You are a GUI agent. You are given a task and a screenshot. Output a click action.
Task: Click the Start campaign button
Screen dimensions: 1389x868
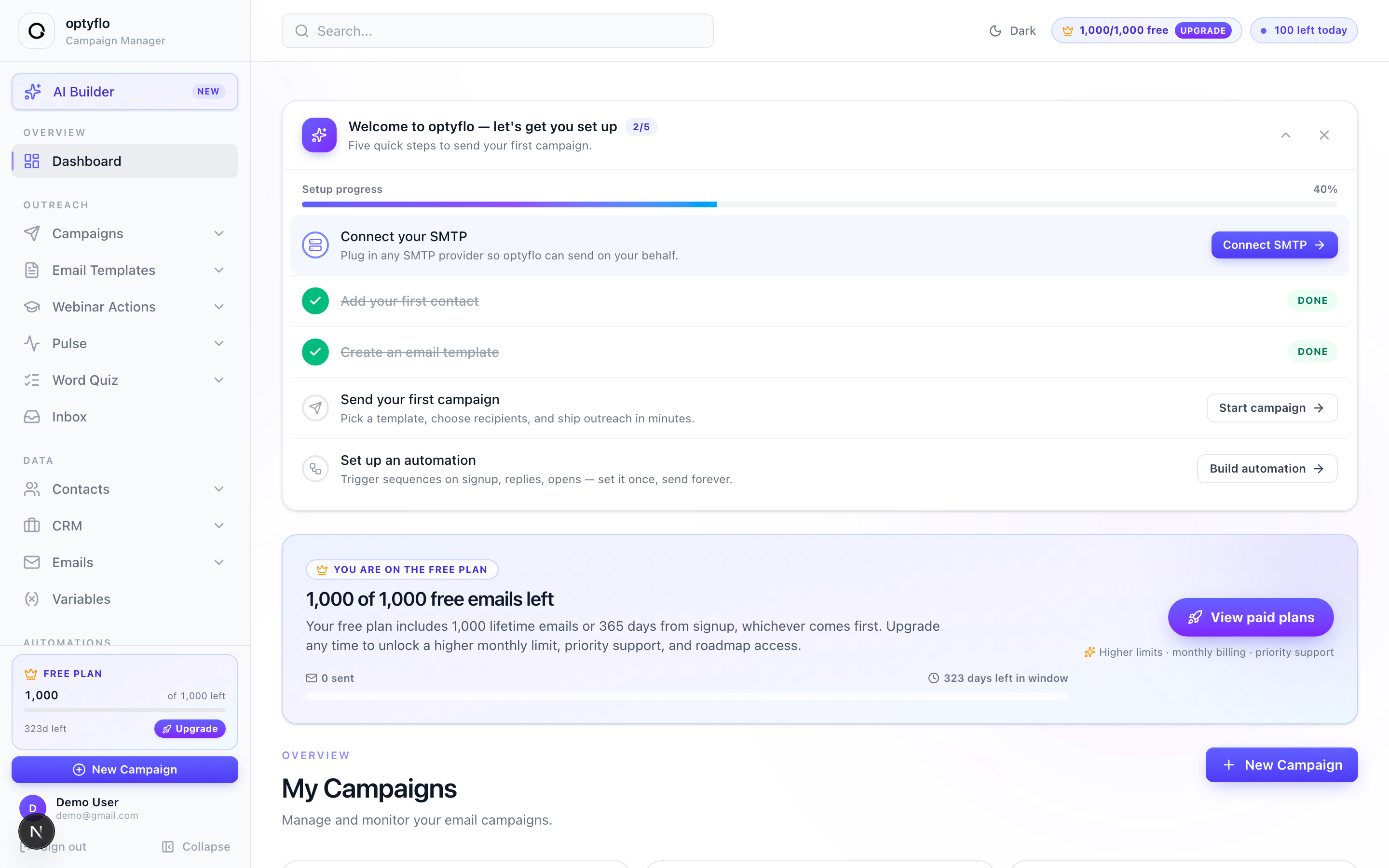(x=1272, y=408)
